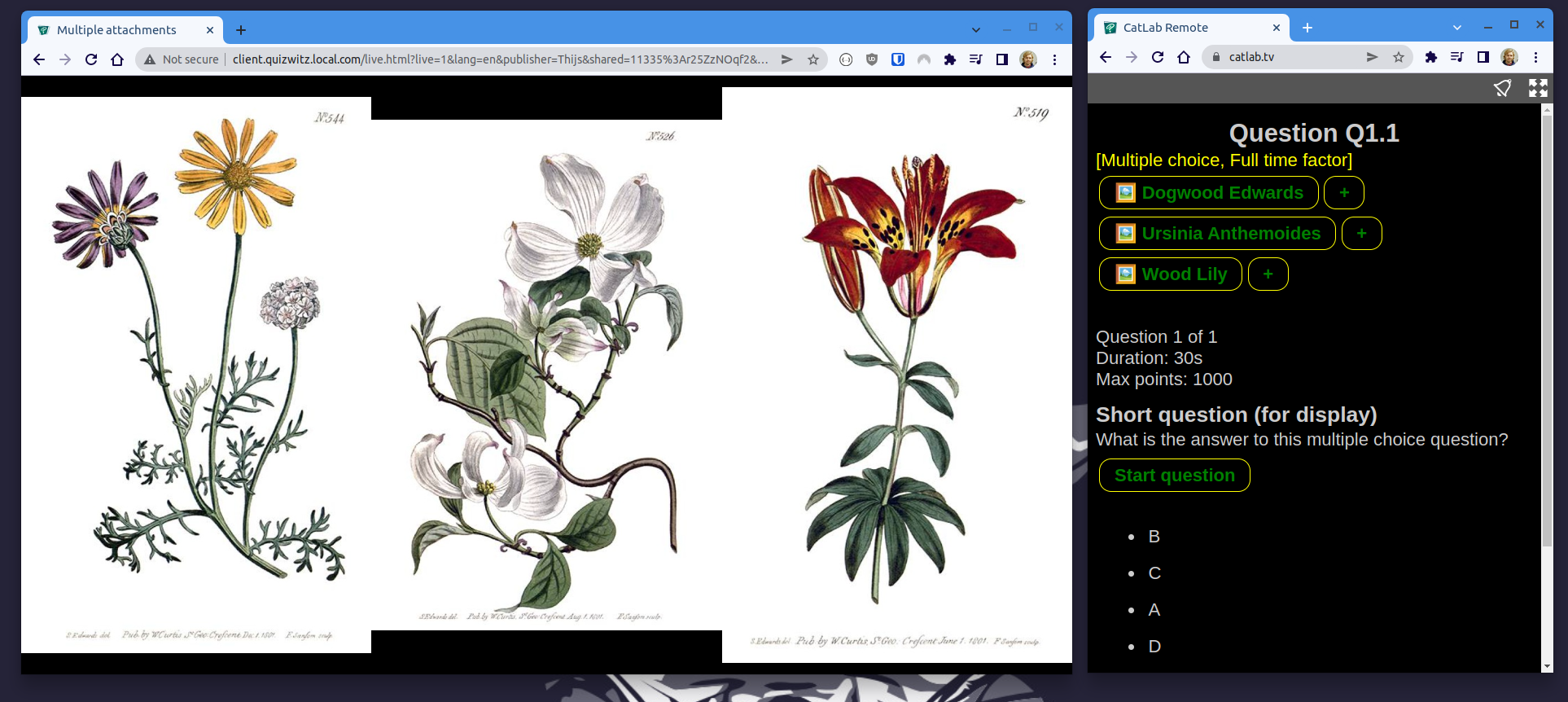Image resolution: width=1568 pixels, height=702 pixels.
Task: Click answer option A
Action: [x=1154, y=610]
